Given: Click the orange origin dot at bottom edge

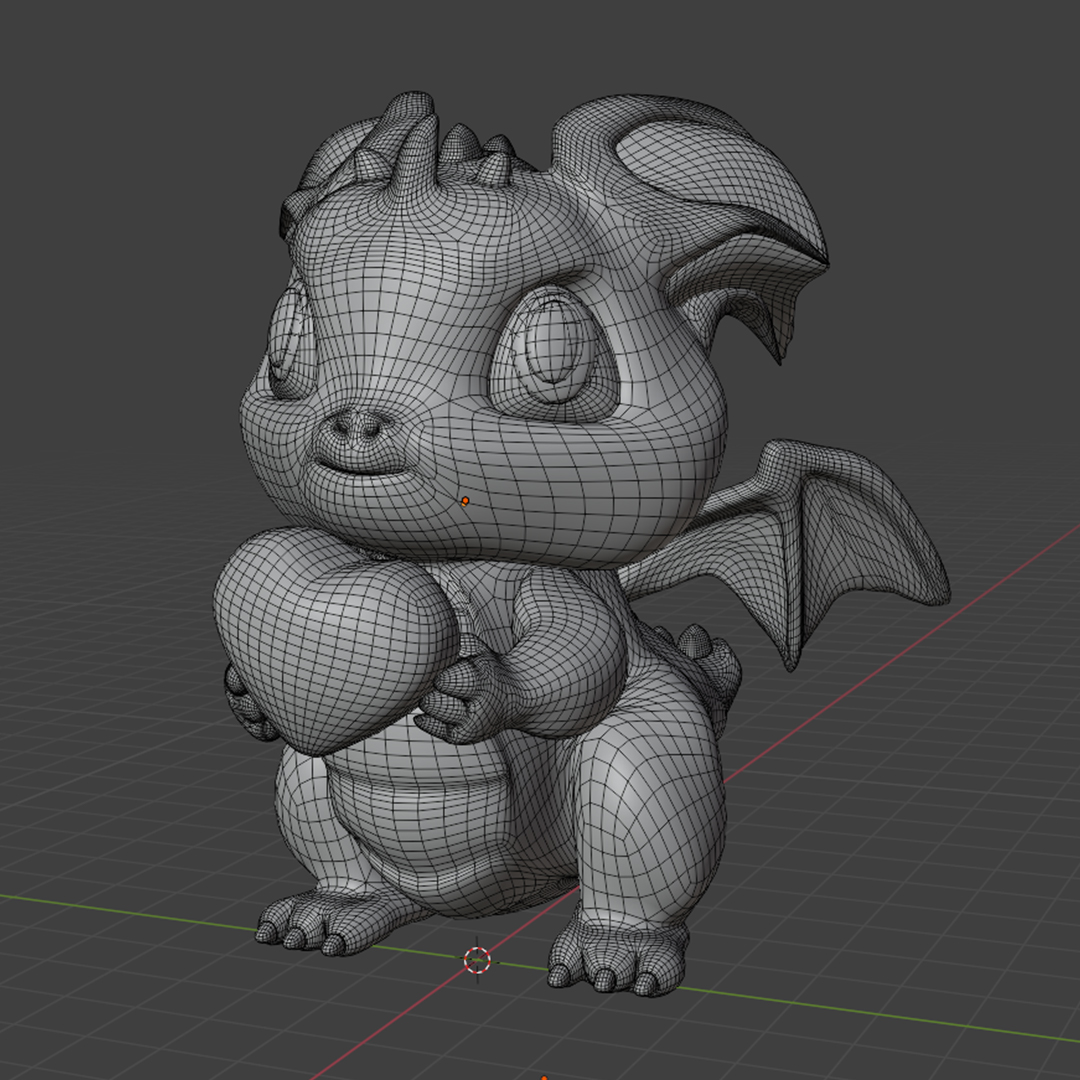Looking at the screenshot, I should (544, 1077).
